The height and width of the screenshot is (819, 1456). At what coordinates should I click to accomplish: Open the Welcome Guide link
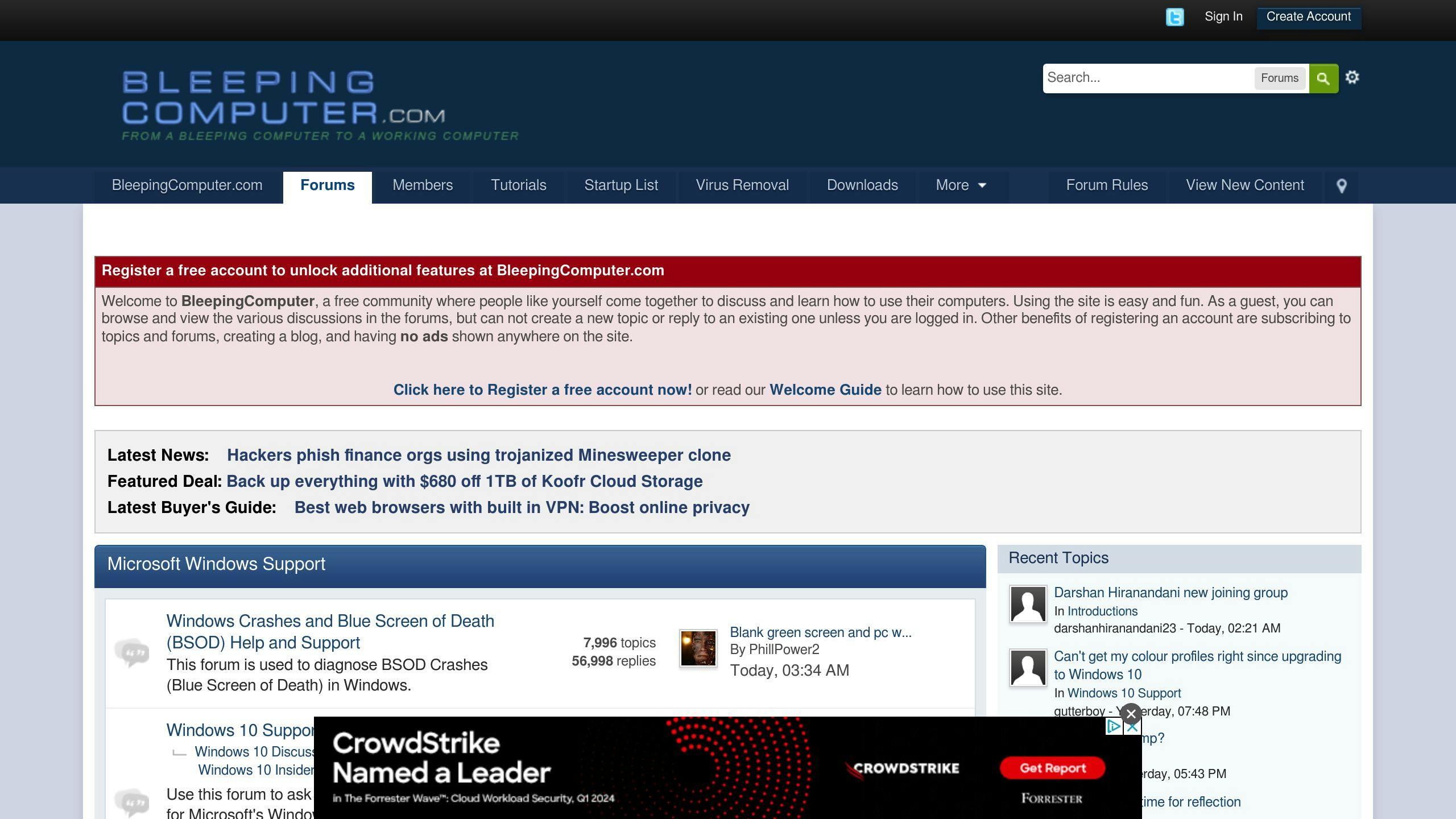click(826, 389)
